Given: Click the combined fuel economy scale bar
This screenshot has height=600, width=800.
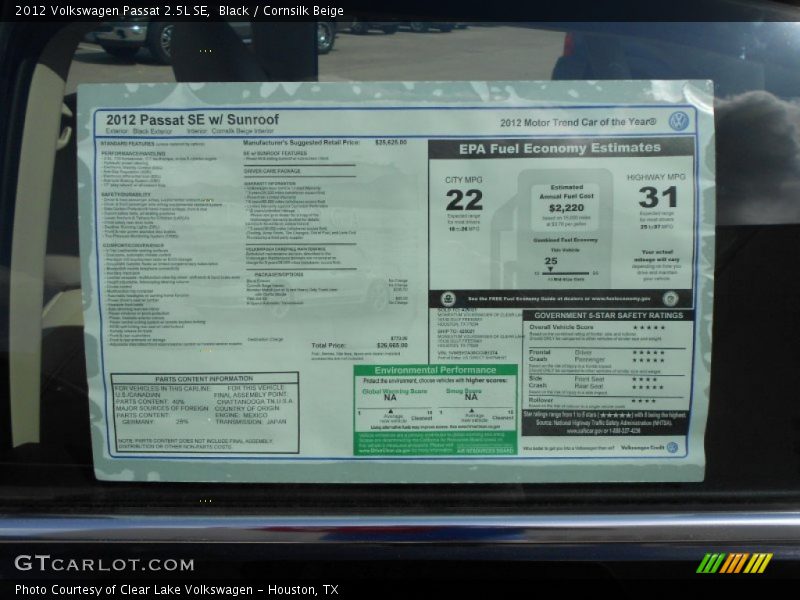Looking at the screenshot, I should pos(566,273).
